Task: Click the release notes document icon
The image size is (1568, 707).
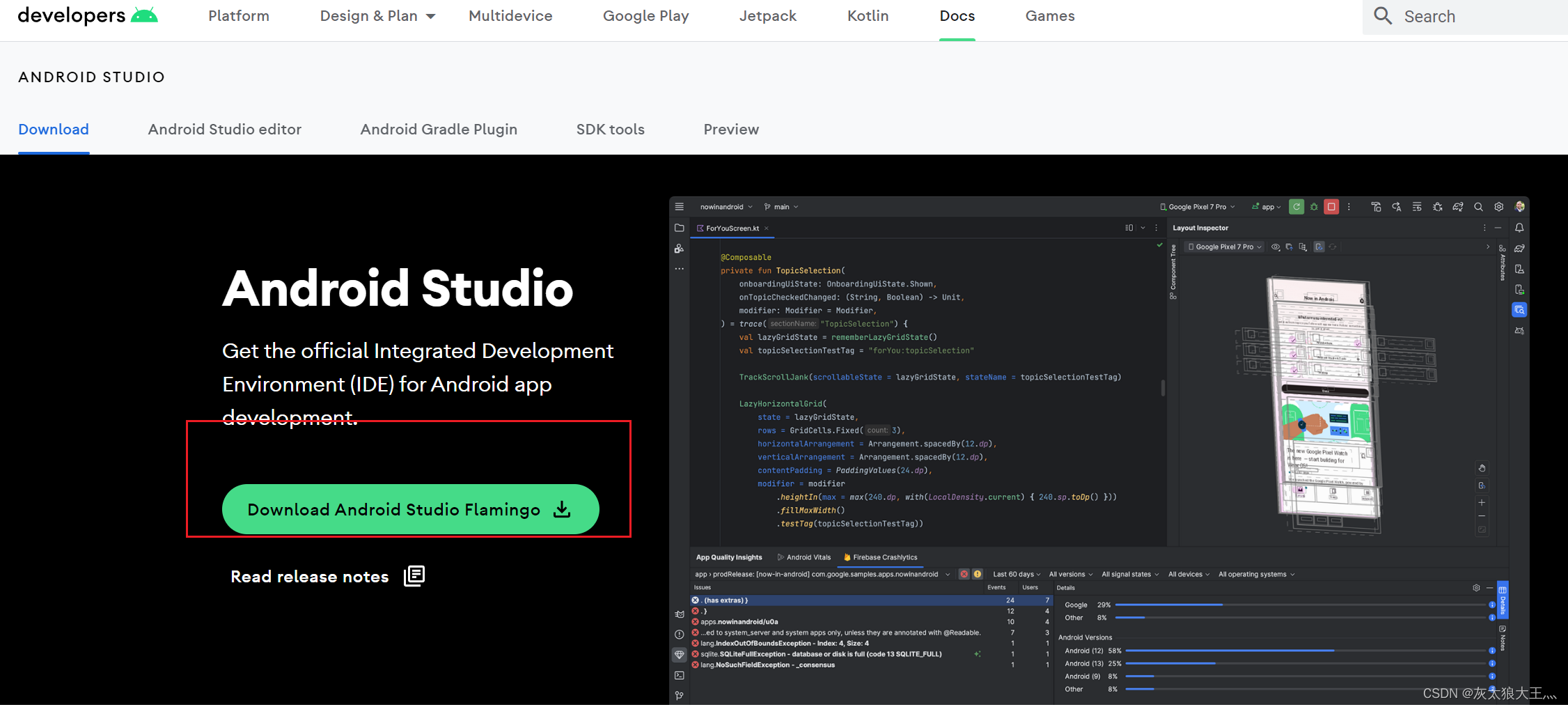Action: pyautogui.click(x=414, y=576)
